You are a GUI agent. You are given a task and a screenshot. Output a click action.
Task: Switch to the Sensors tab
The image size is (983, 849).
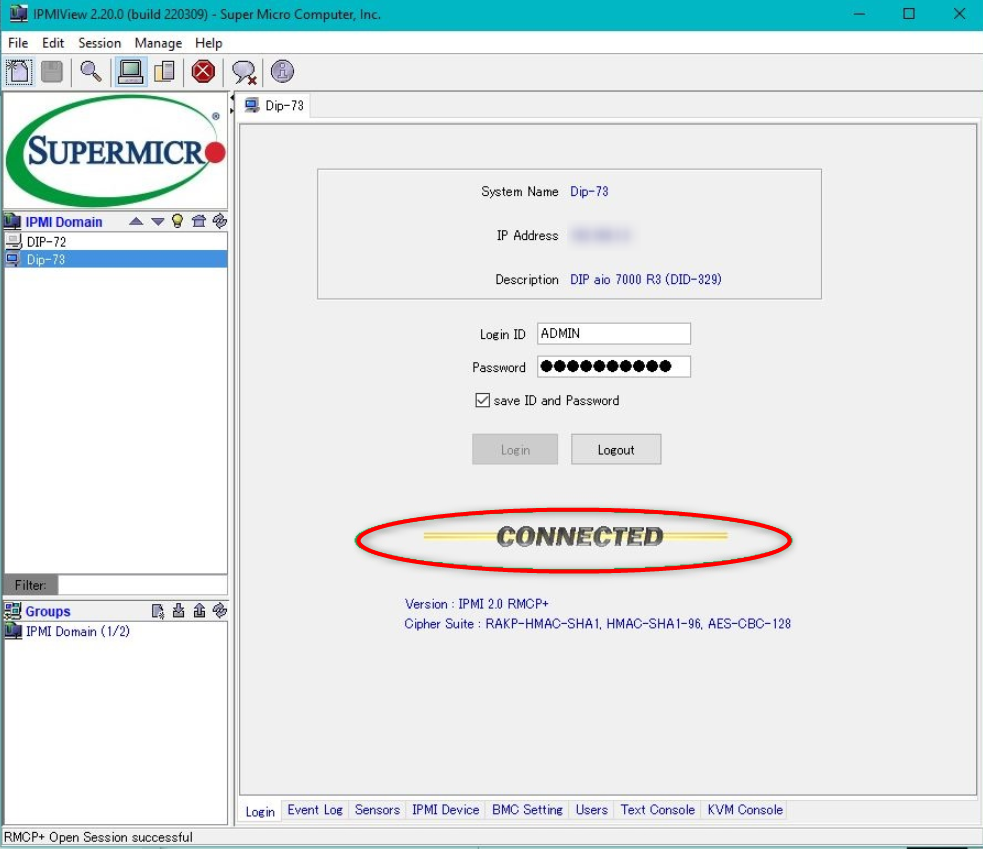click(377, 809)
